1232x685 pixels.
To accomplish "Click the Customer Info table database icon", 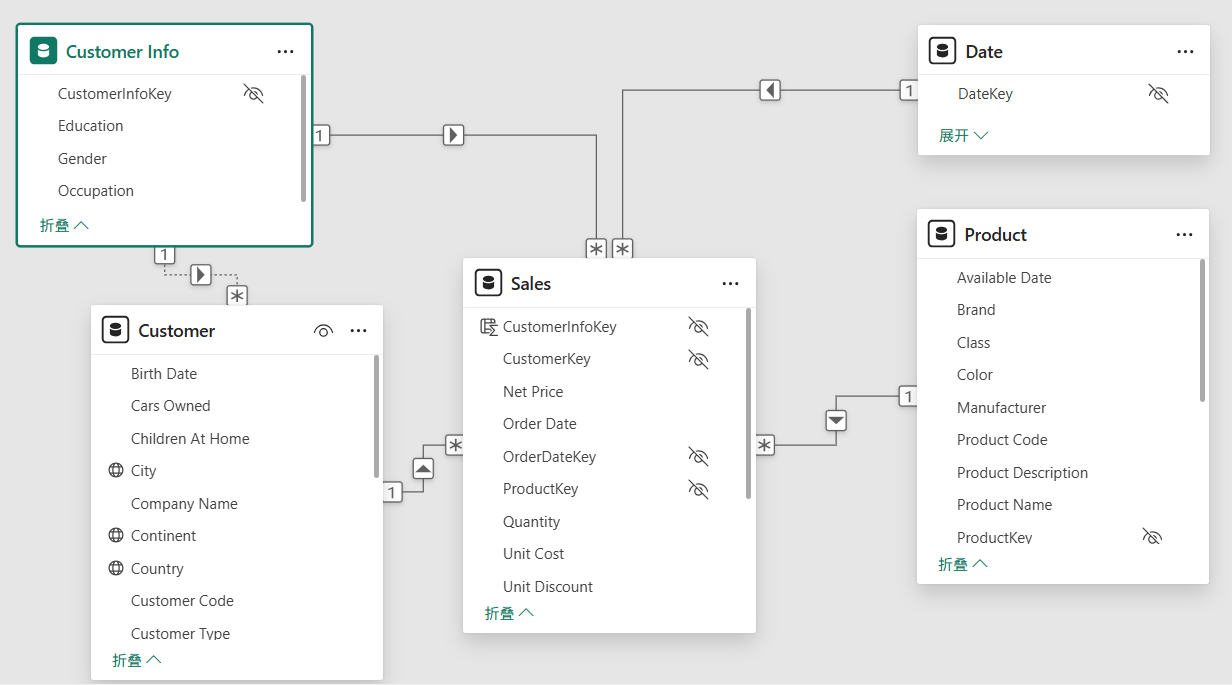I will (43, 51).
